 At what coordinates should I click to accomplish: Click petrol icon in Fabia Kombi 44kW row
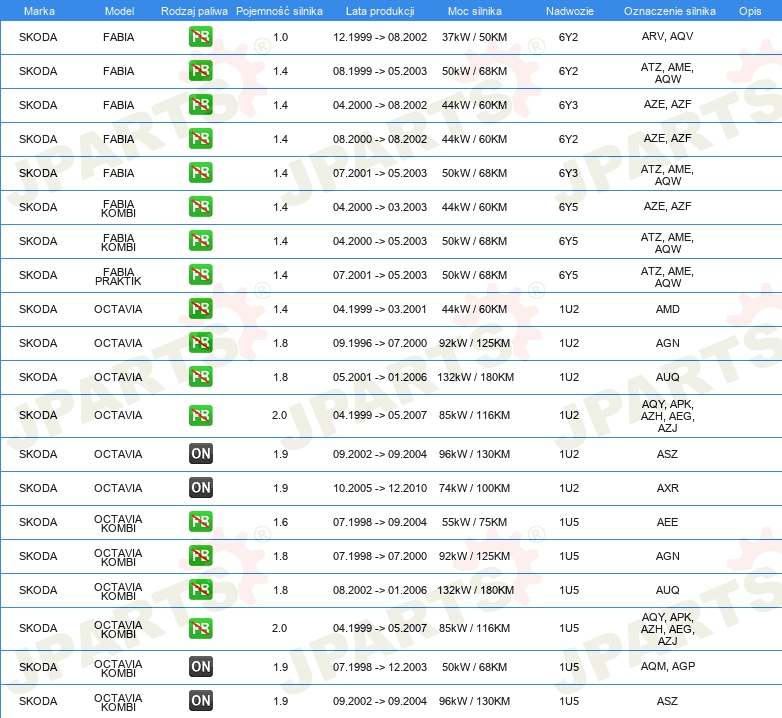[x=200, y=206]
